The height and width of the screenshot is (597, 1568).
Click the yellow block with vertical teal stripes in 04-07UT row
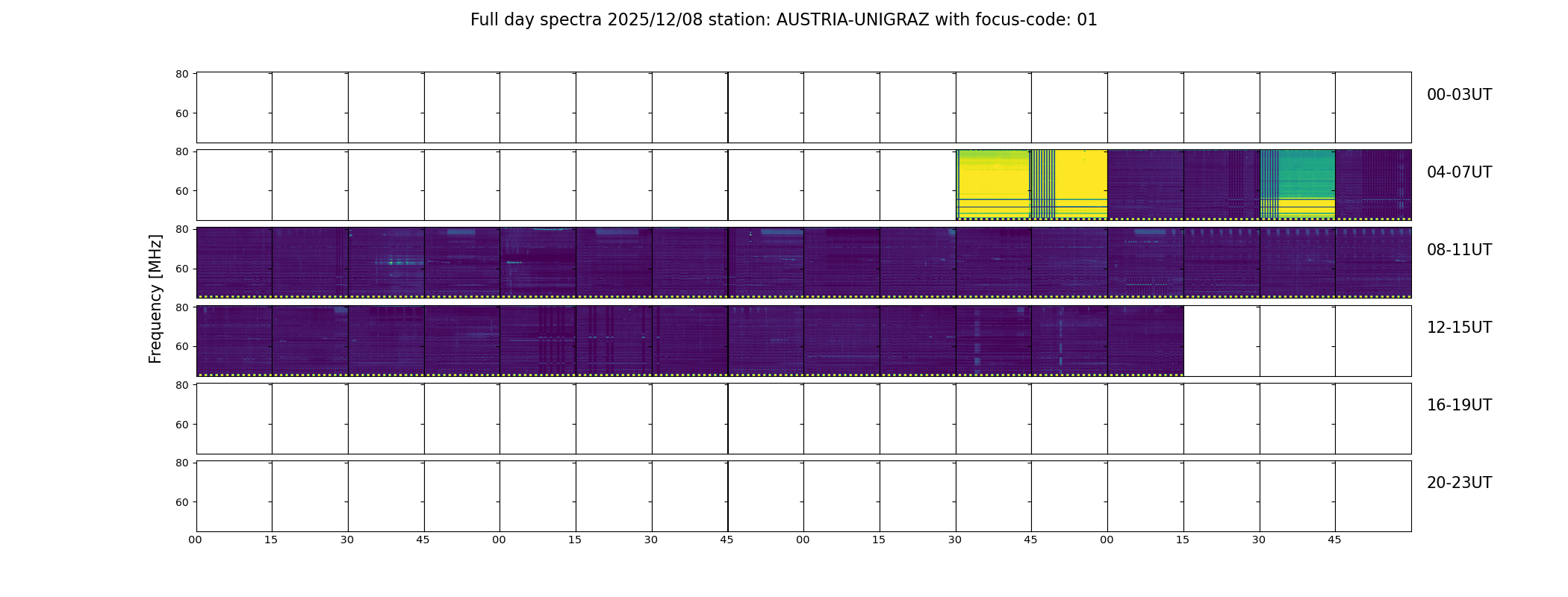pyautogui.click(x=1069, y=184)
